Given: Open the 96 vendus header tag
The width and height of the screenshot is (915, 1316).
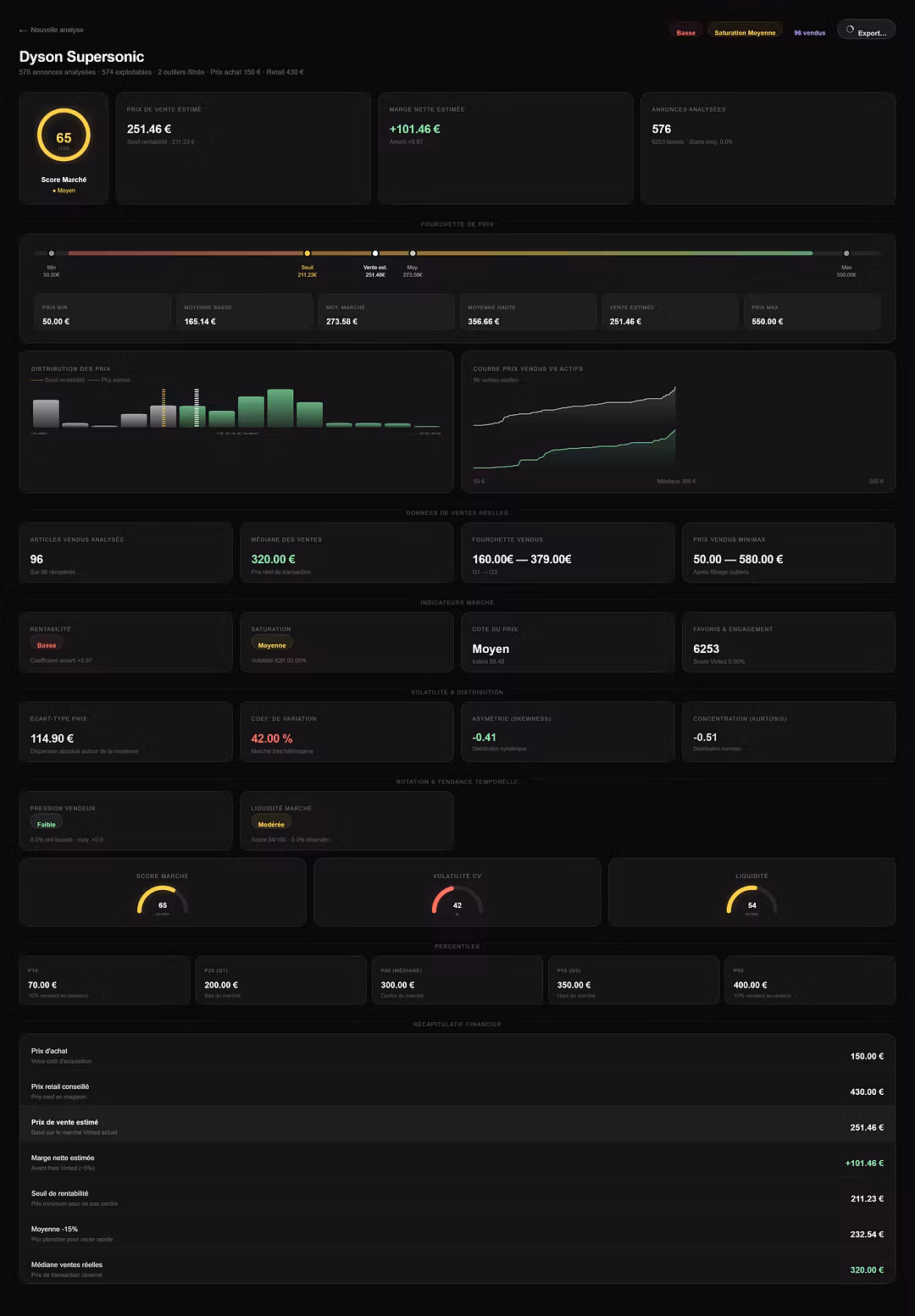Looking at the screenshot, I should (809, 33).
